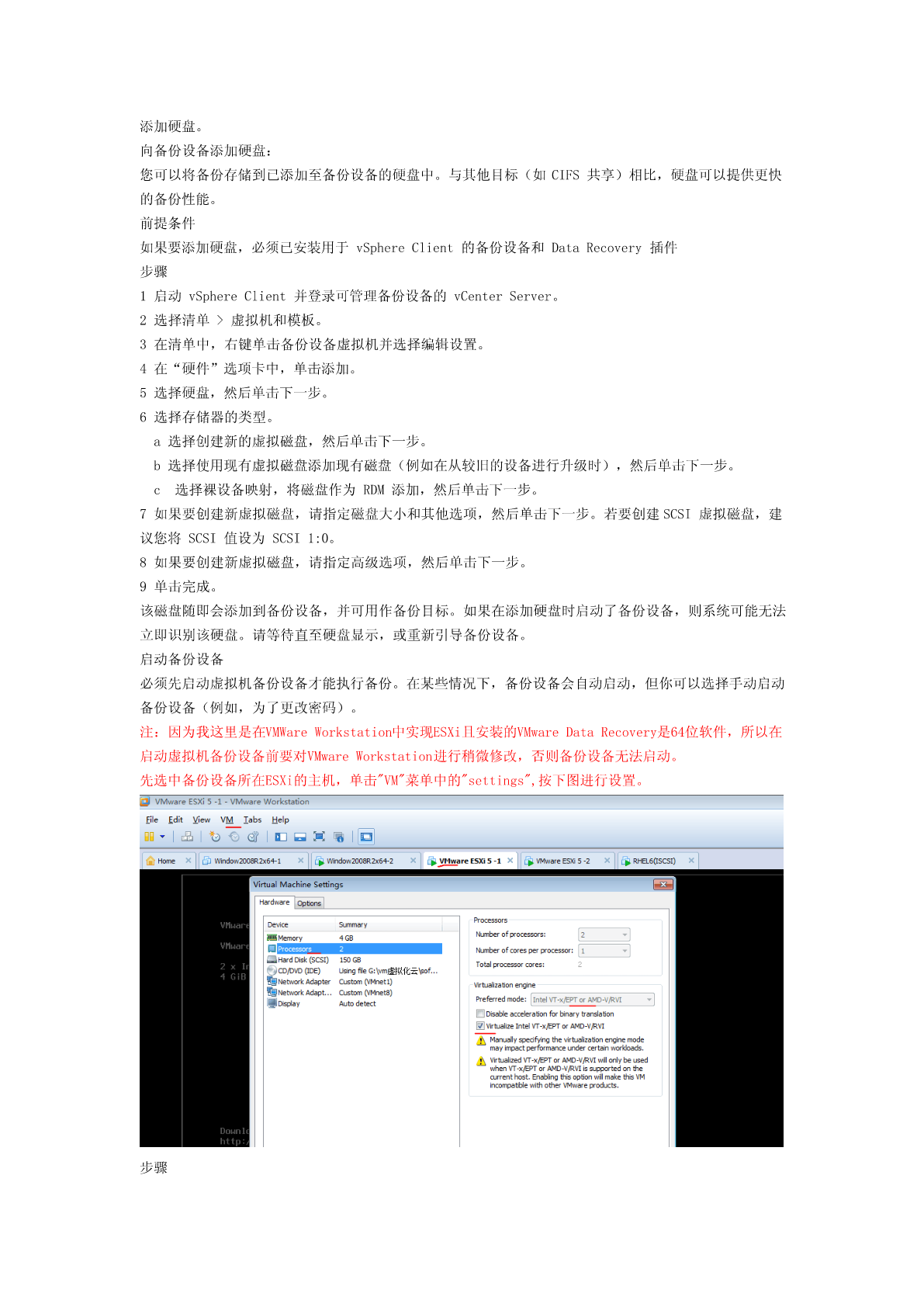Select the Network Adapter Custom (VMnet8) row
This screenshot has height=1307, width=924.
tap(354, 993)
